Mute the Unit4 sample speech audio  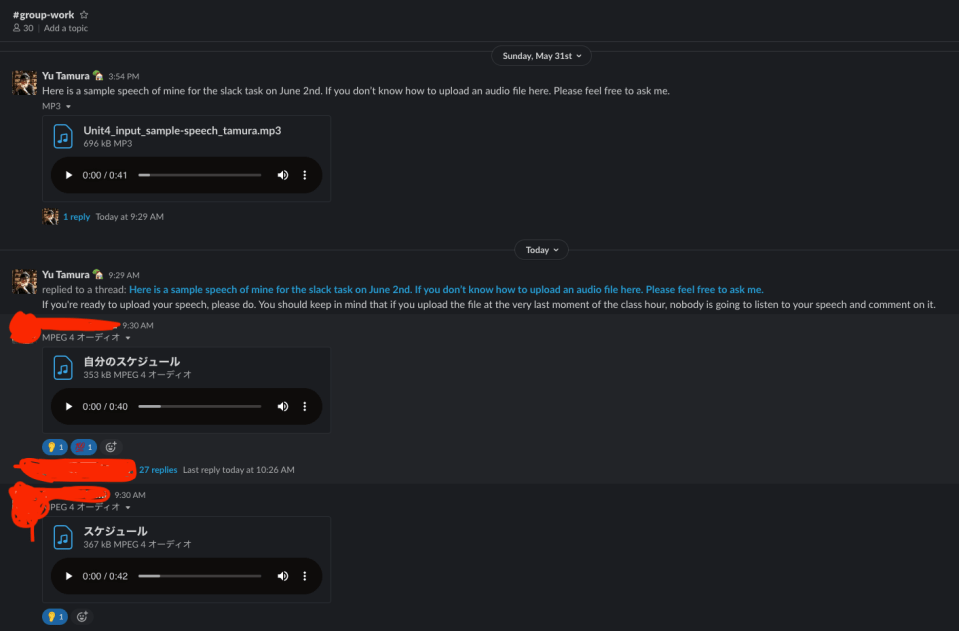click(282, 175)
